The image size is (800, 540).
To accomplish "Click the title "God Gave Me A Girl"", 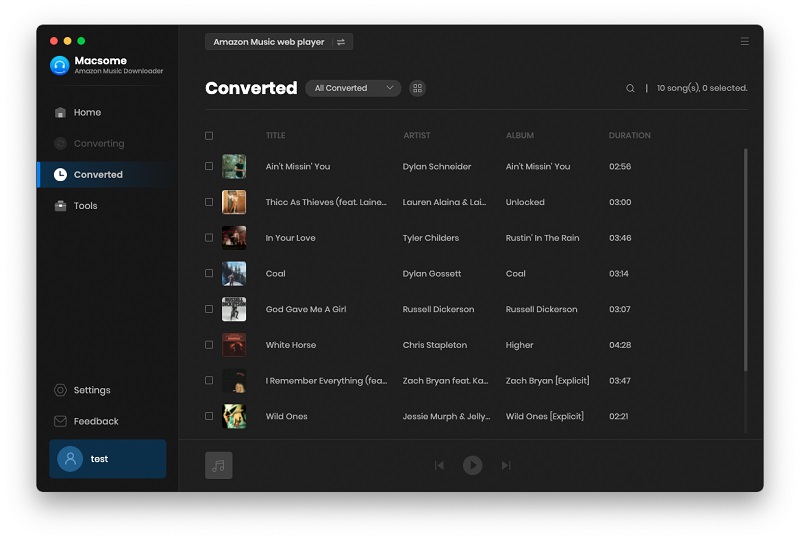I will click(x=306, y=309).
